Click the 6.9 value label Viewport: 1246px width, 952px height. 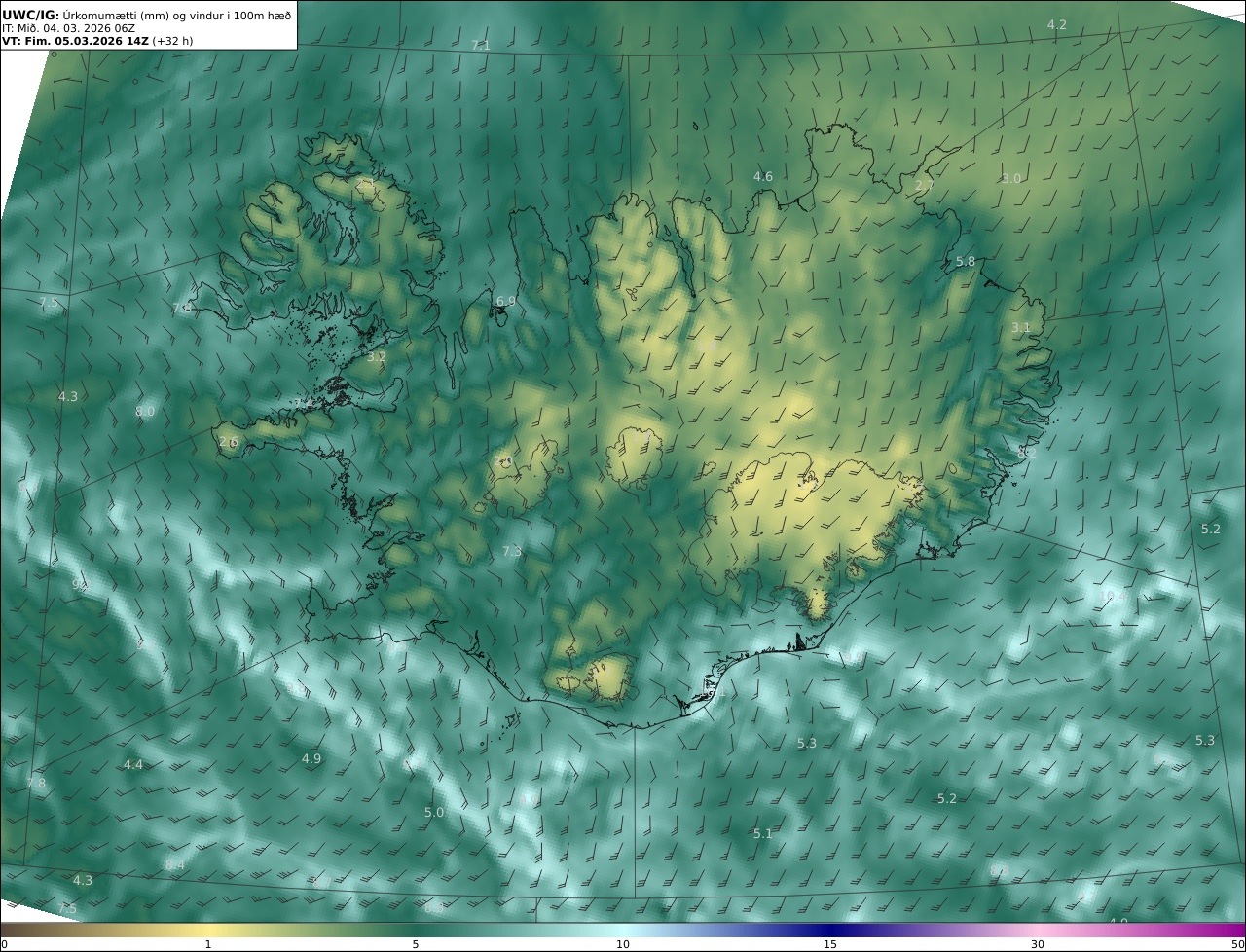tap(506, 301)
